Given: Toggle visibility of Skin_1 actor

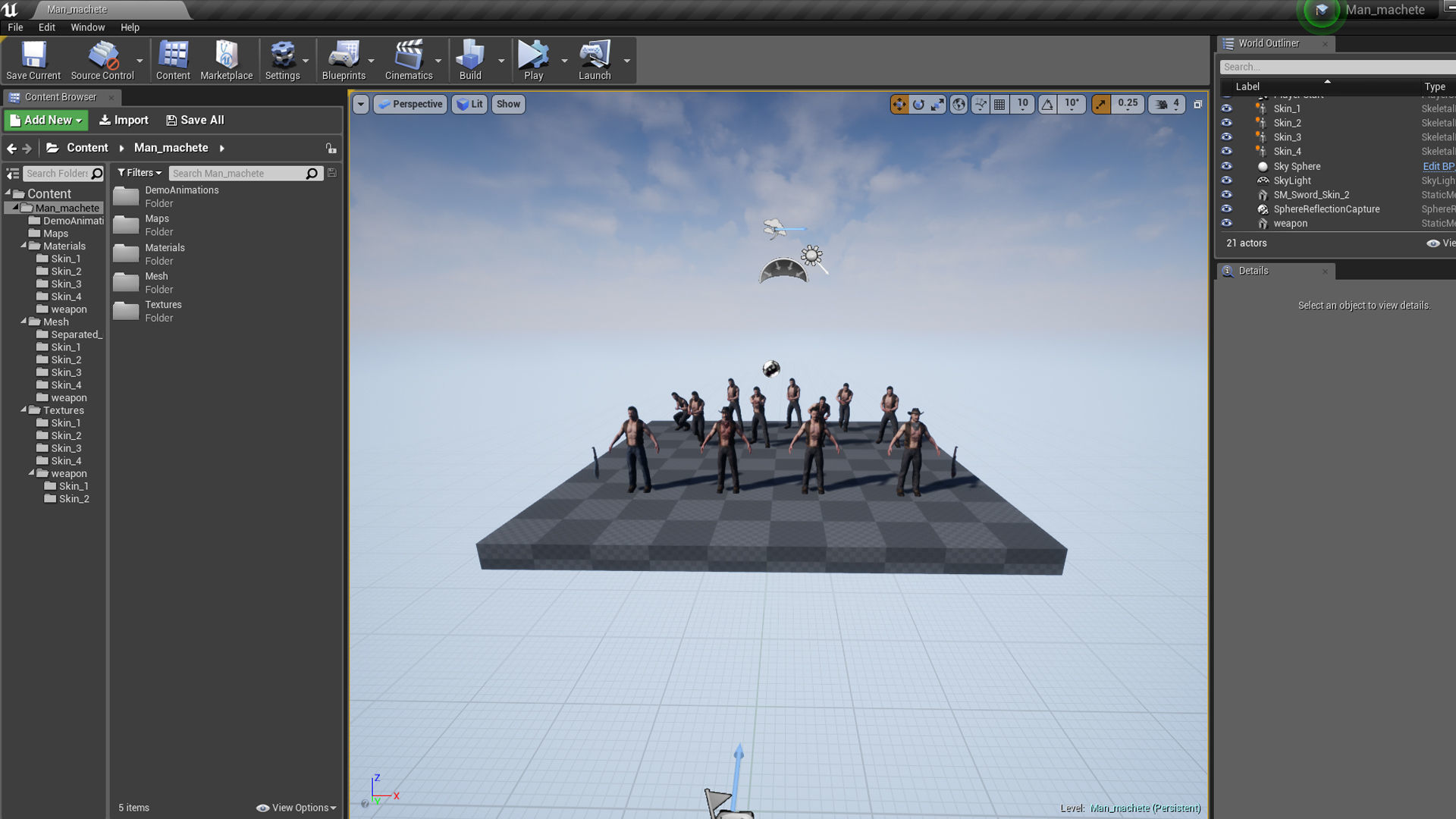Looking at the screenshot, I should (1226, 108).
